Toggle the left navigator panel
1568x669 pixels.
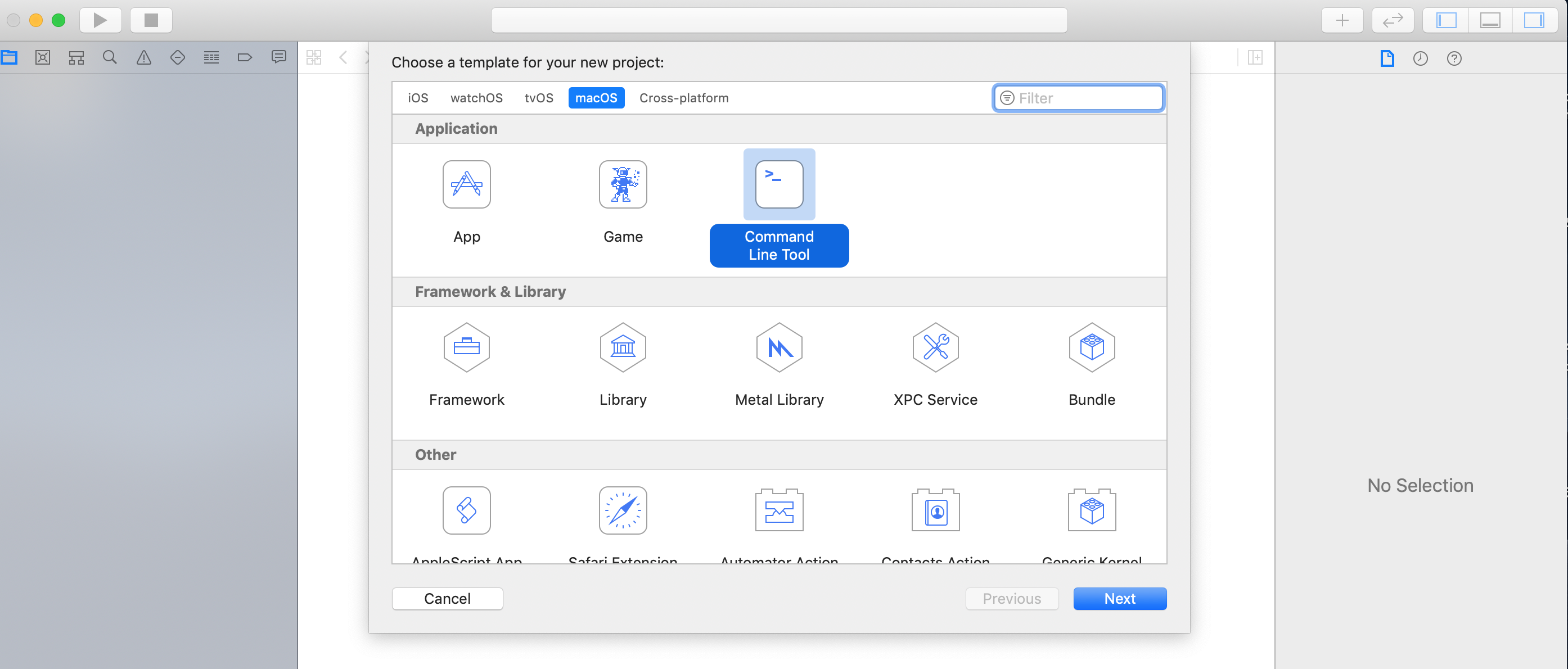click(x=1447, y=20)
